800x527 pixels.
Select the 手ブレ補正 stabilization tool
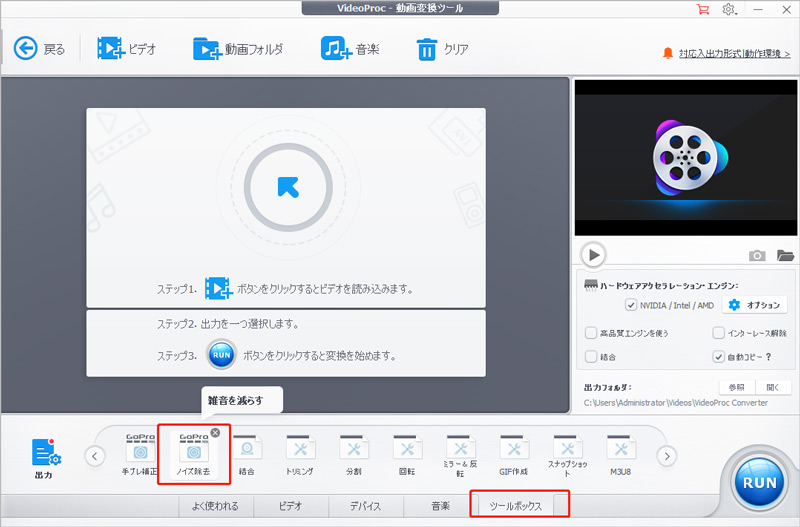click(x=140, y=454)
